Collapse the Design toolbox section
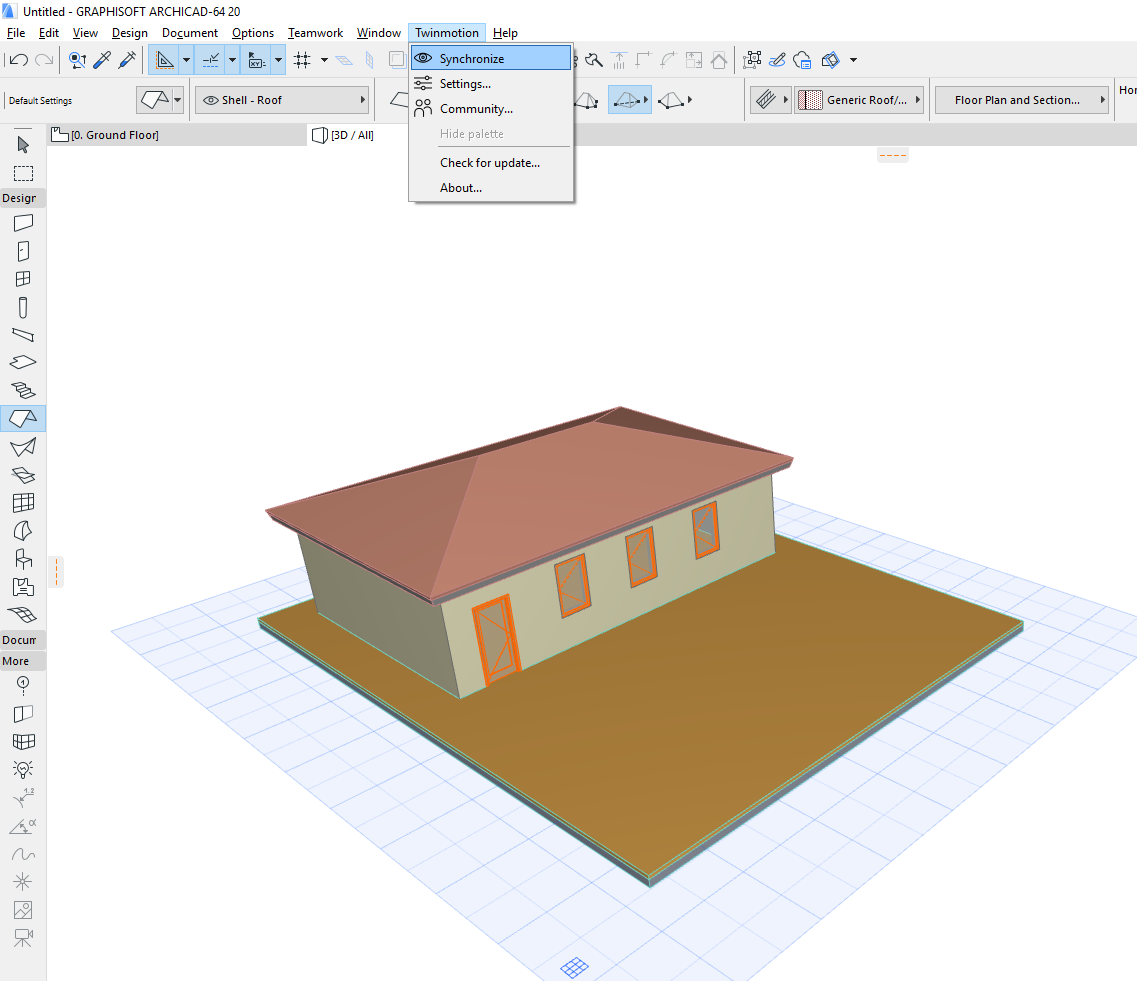 pyautogui.click(x=22, y=198)
